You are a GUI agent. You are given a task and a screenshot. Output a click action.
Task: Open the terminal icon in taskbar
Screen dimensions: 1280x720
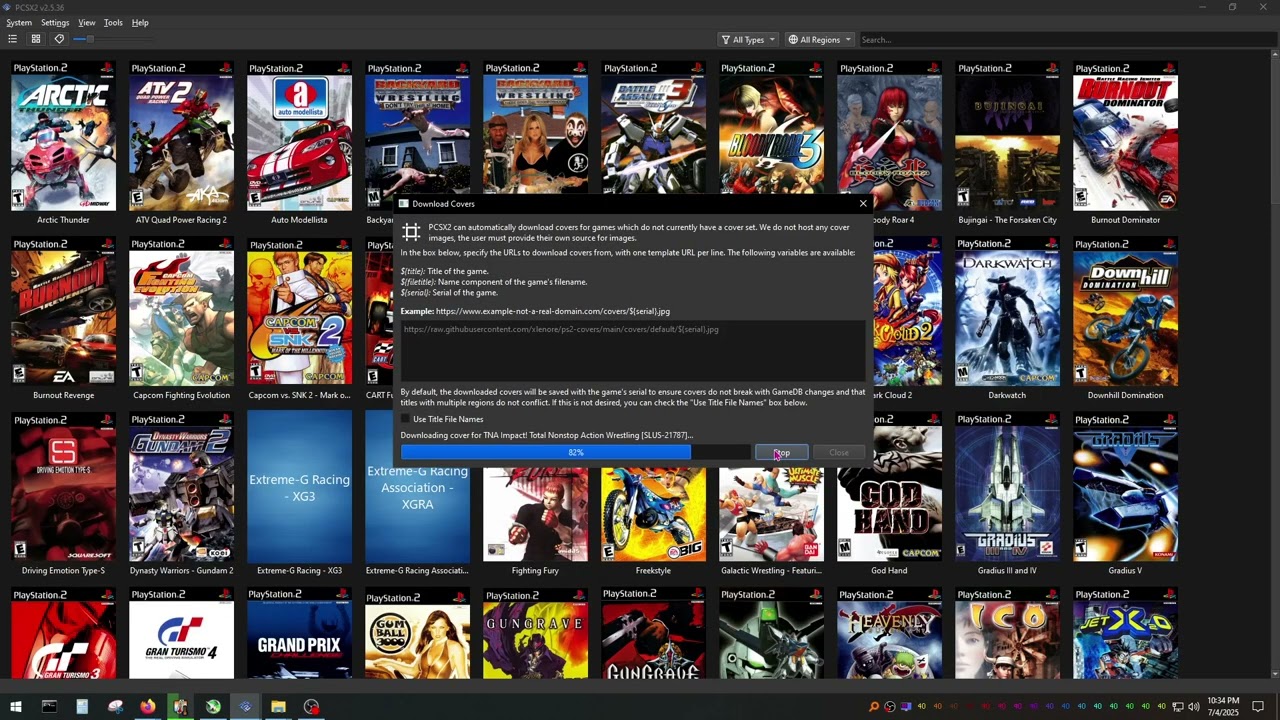(49, 707)
